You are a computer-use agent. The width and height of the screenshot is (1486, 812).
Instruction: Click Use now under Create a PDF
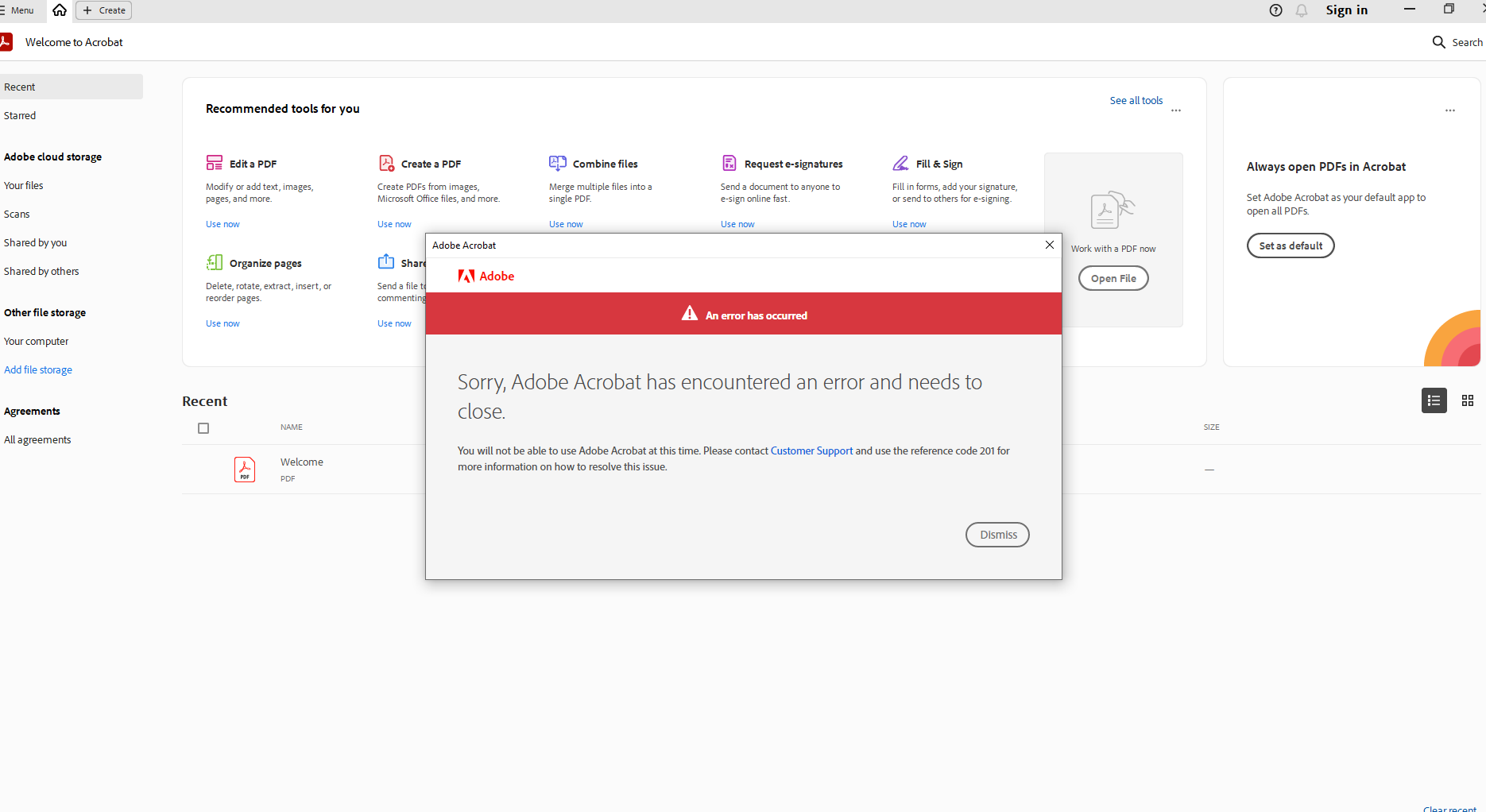[394, 224]
